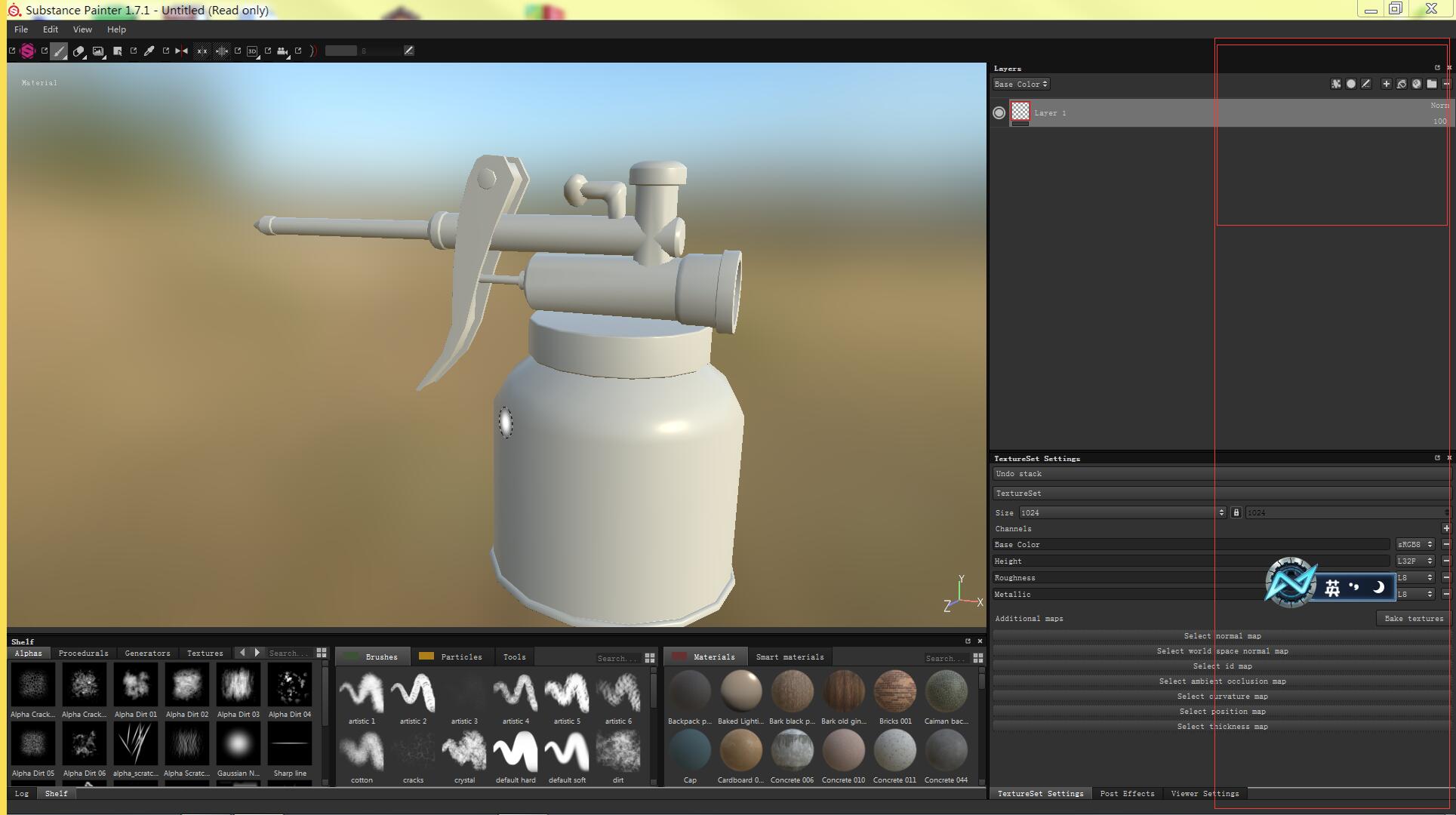The height and width of the screenshot is (815, 1456).
Task: Open the texture Size 1024 dropdown
Action: click(x=1122, y=512)
